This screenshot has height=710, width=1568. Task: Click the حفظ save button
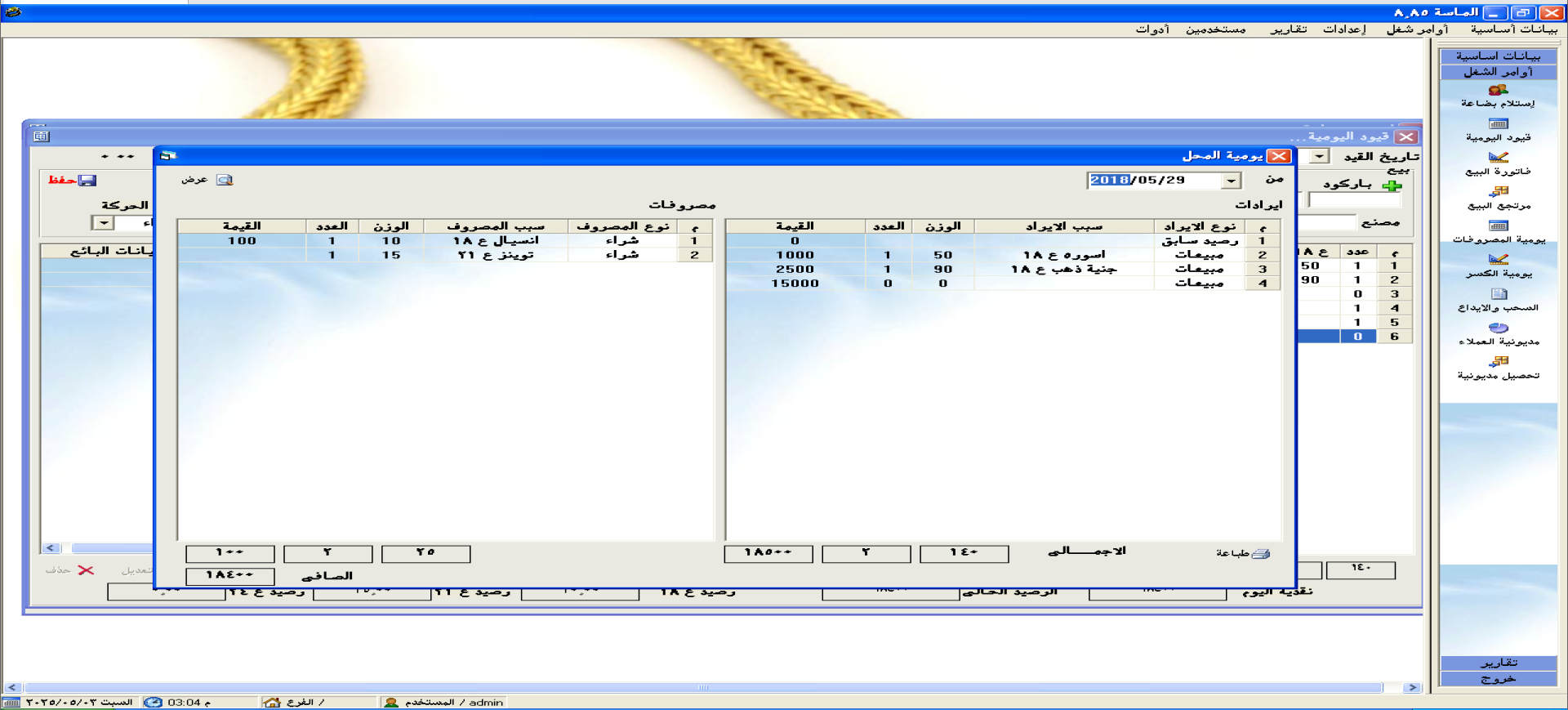point(72,180)
